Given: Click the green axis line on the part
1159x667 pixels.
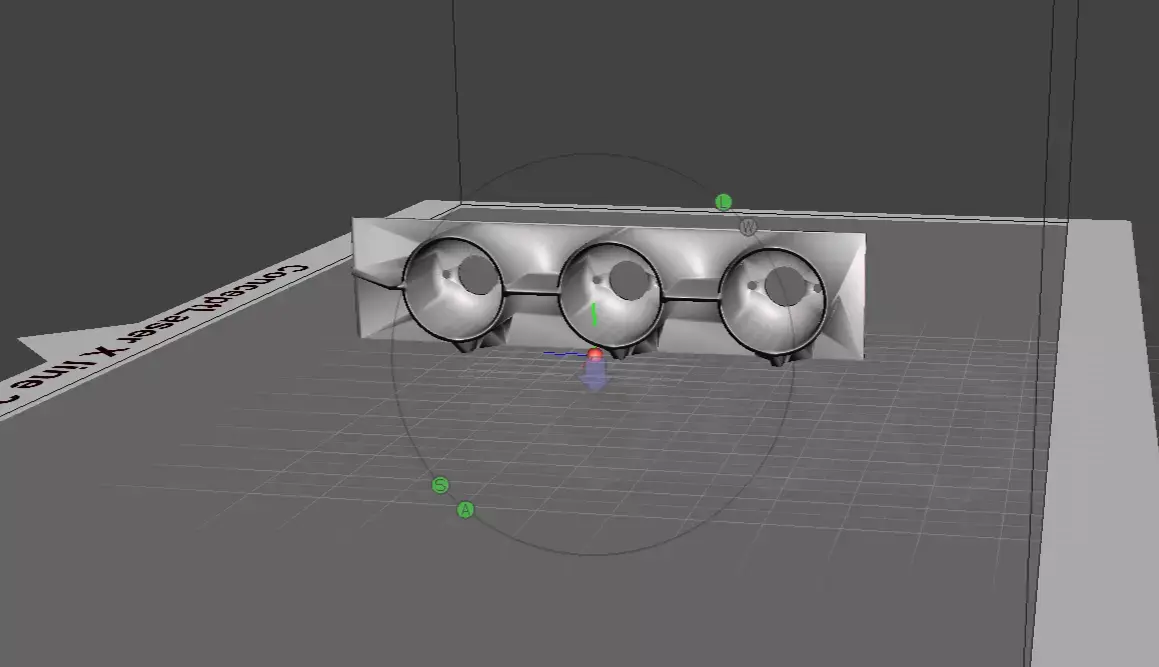Looking at the screenshot, I should (594, 314).
